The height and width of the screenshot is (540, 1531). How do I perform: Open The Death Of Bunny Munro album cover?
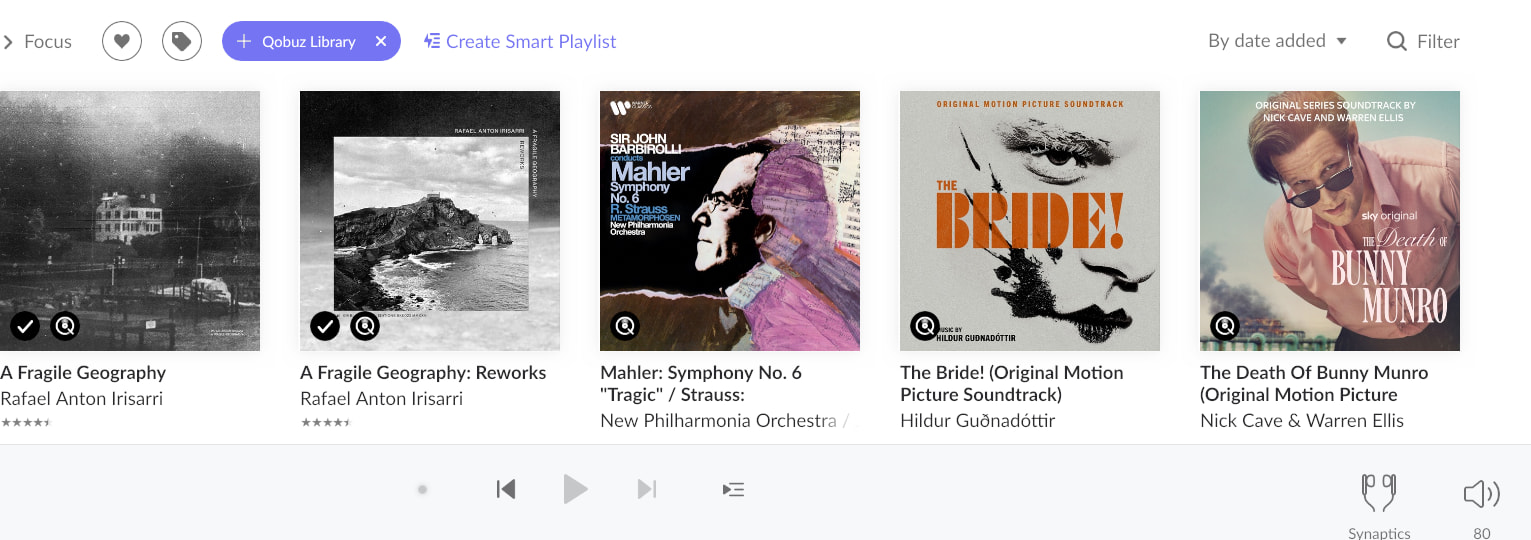pos(1330,220)
